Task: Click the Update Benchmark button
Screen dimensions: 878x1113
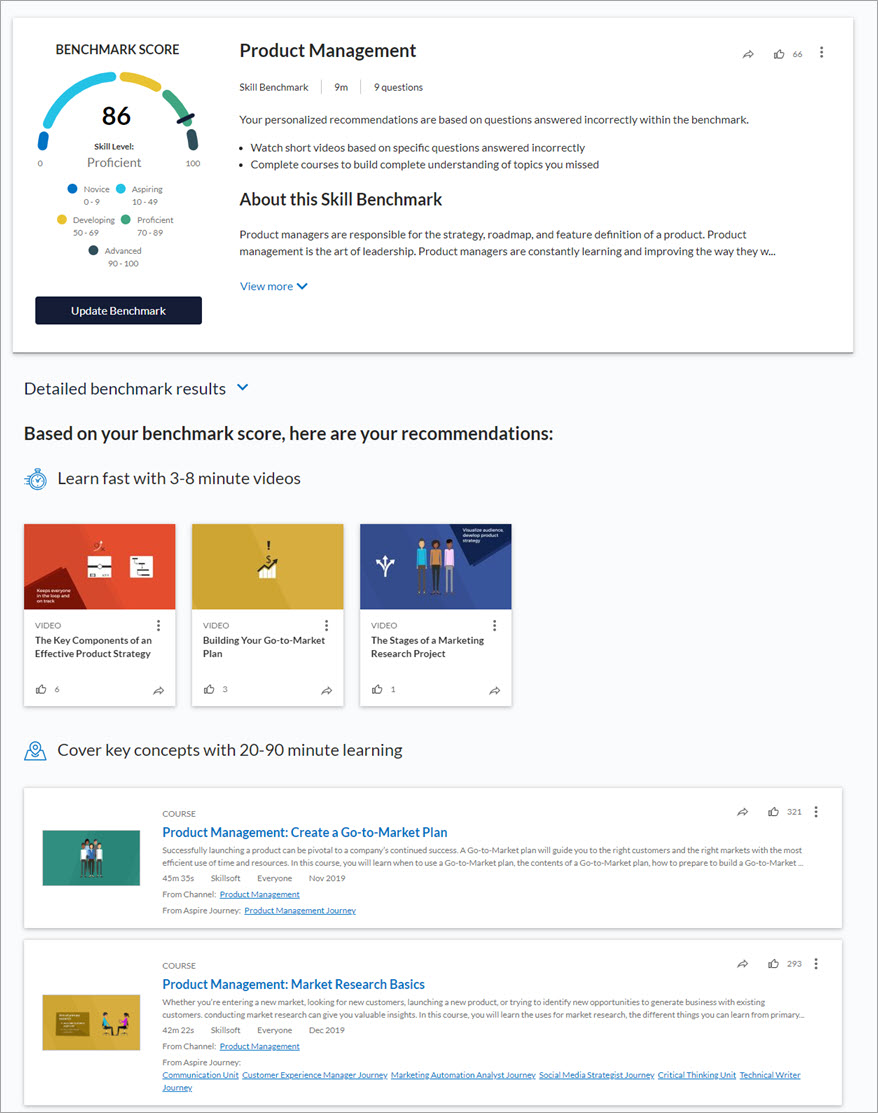Action: click(118, 311)
